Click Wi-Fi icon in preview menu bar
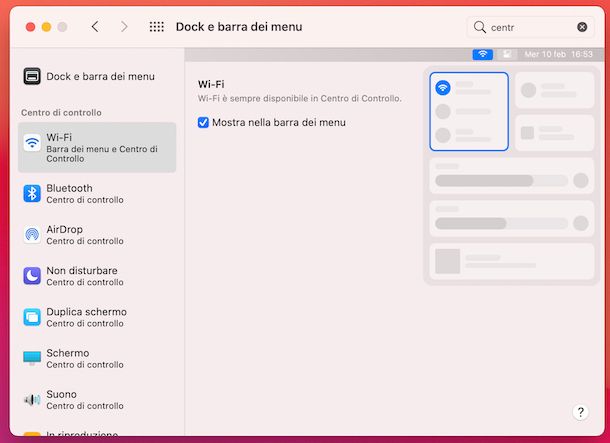This screenshot has width=610, height=443. click(483, 54)
